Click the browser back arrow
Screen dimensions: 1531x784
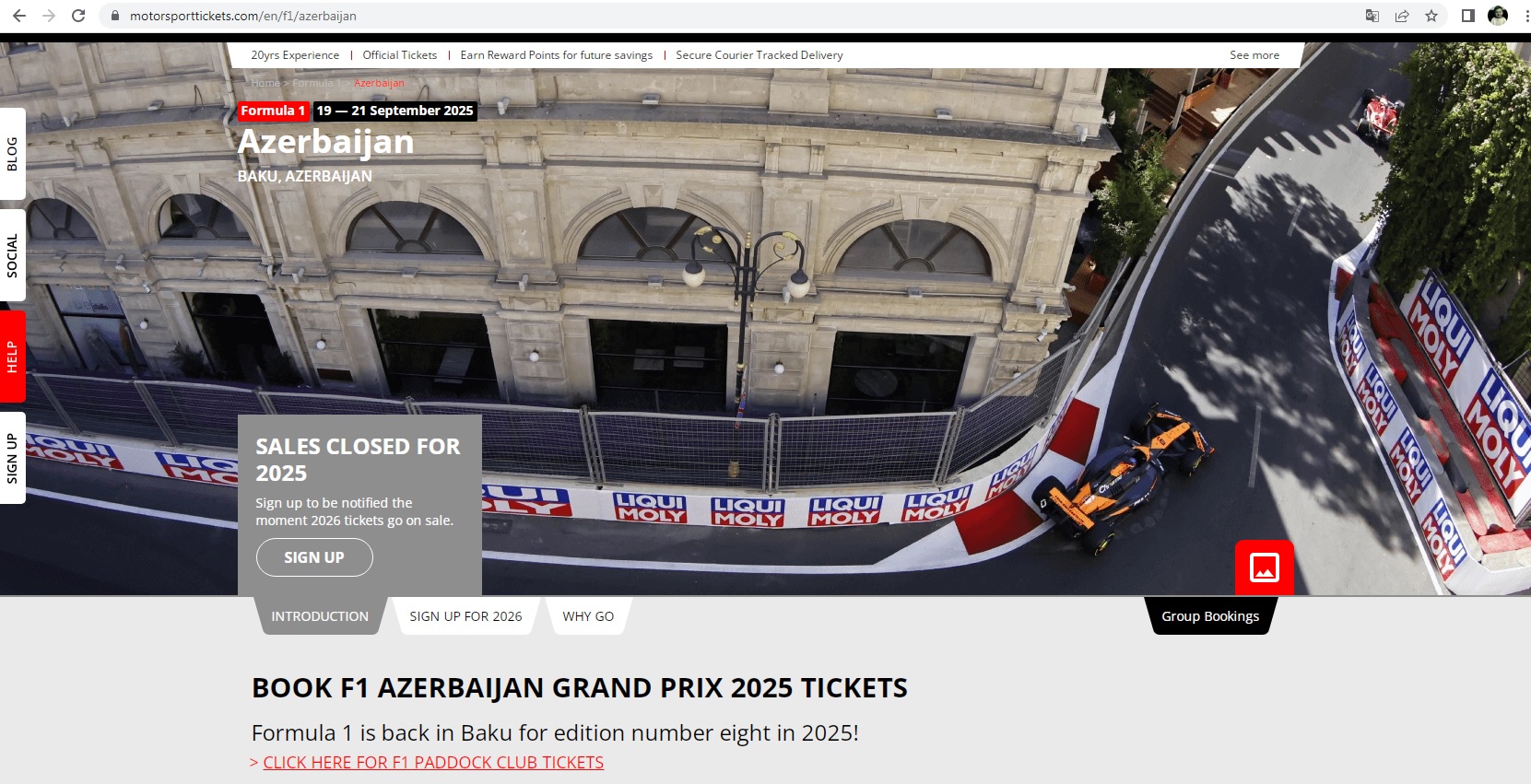pyautogui.click(x=19, y=16)
